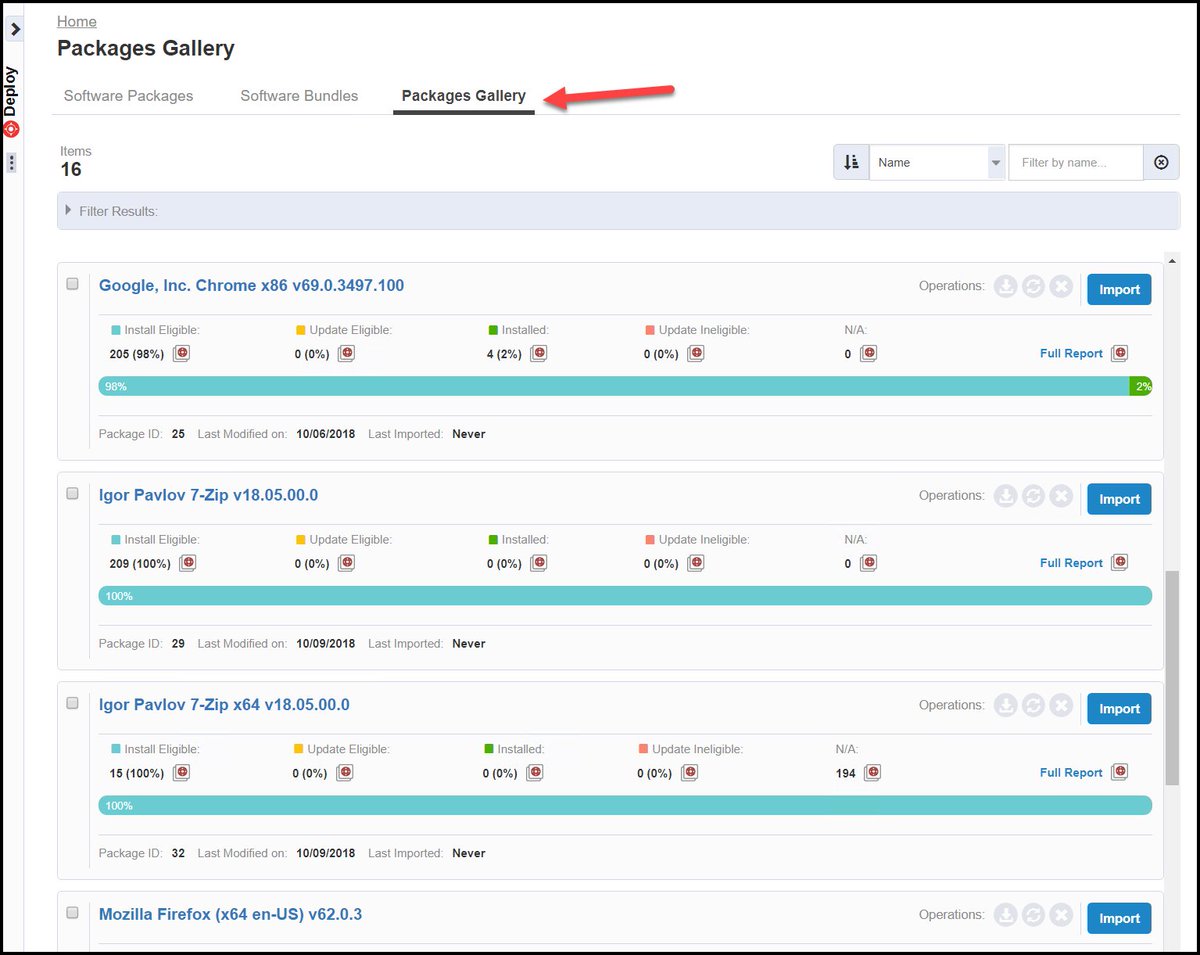The image size is (1200, 955).
Task: Open Install Eligible report icon for 7-Zip v18.05.00.0
Action: [x=187, y=563]
